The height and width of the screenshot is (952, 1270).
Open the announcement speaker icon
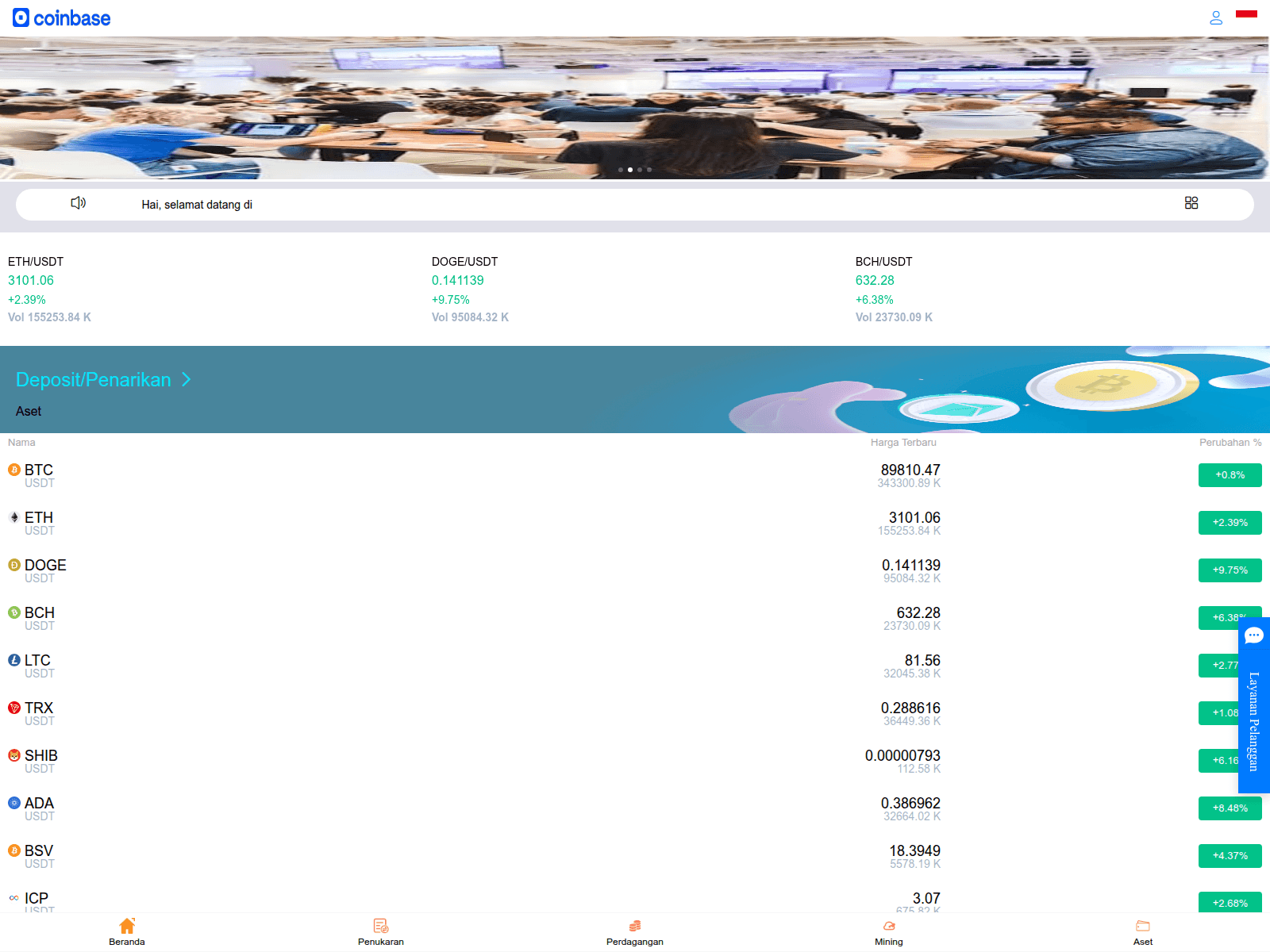(78, 204)
